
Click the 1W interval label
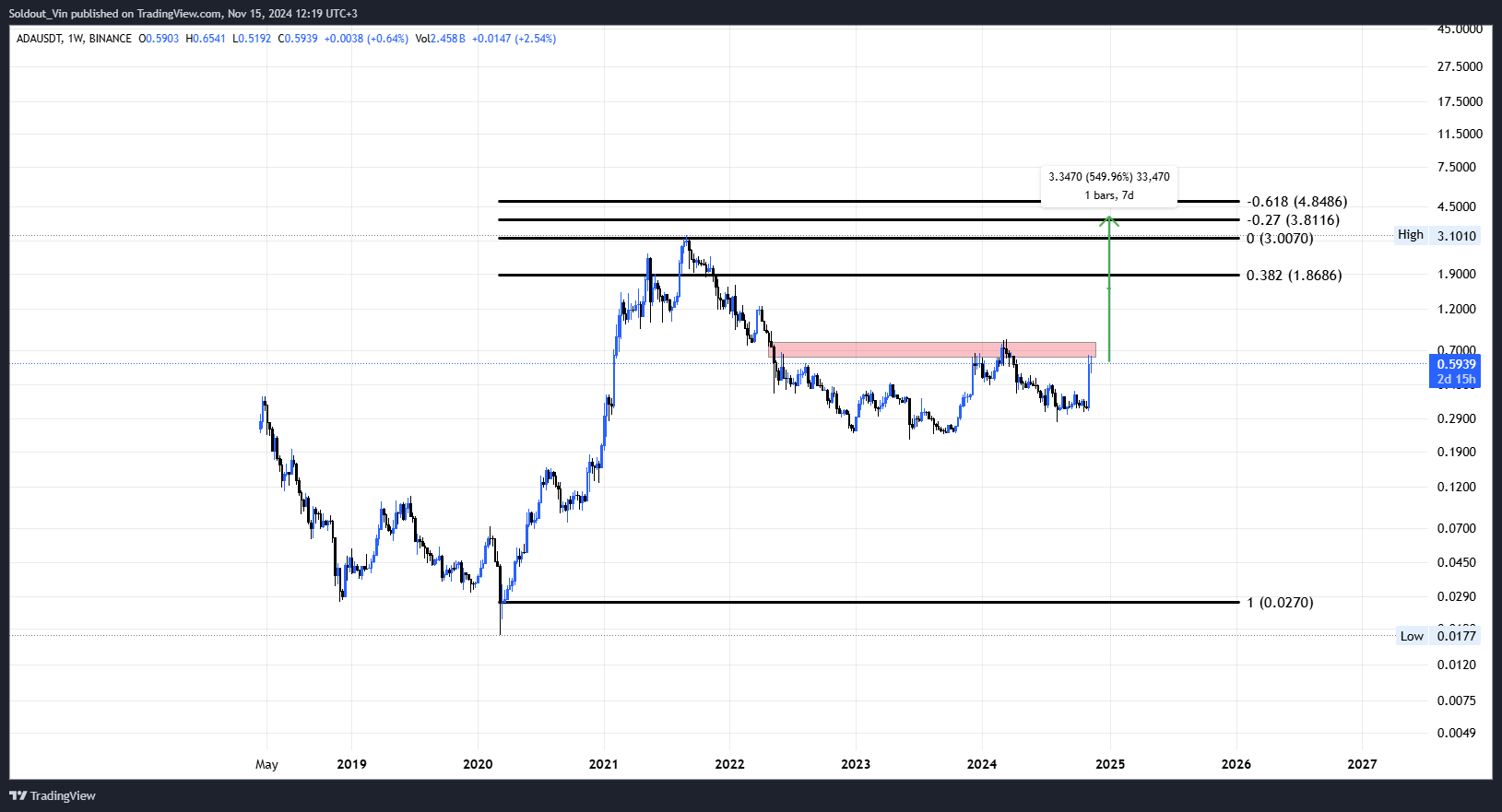coord(76,39)
